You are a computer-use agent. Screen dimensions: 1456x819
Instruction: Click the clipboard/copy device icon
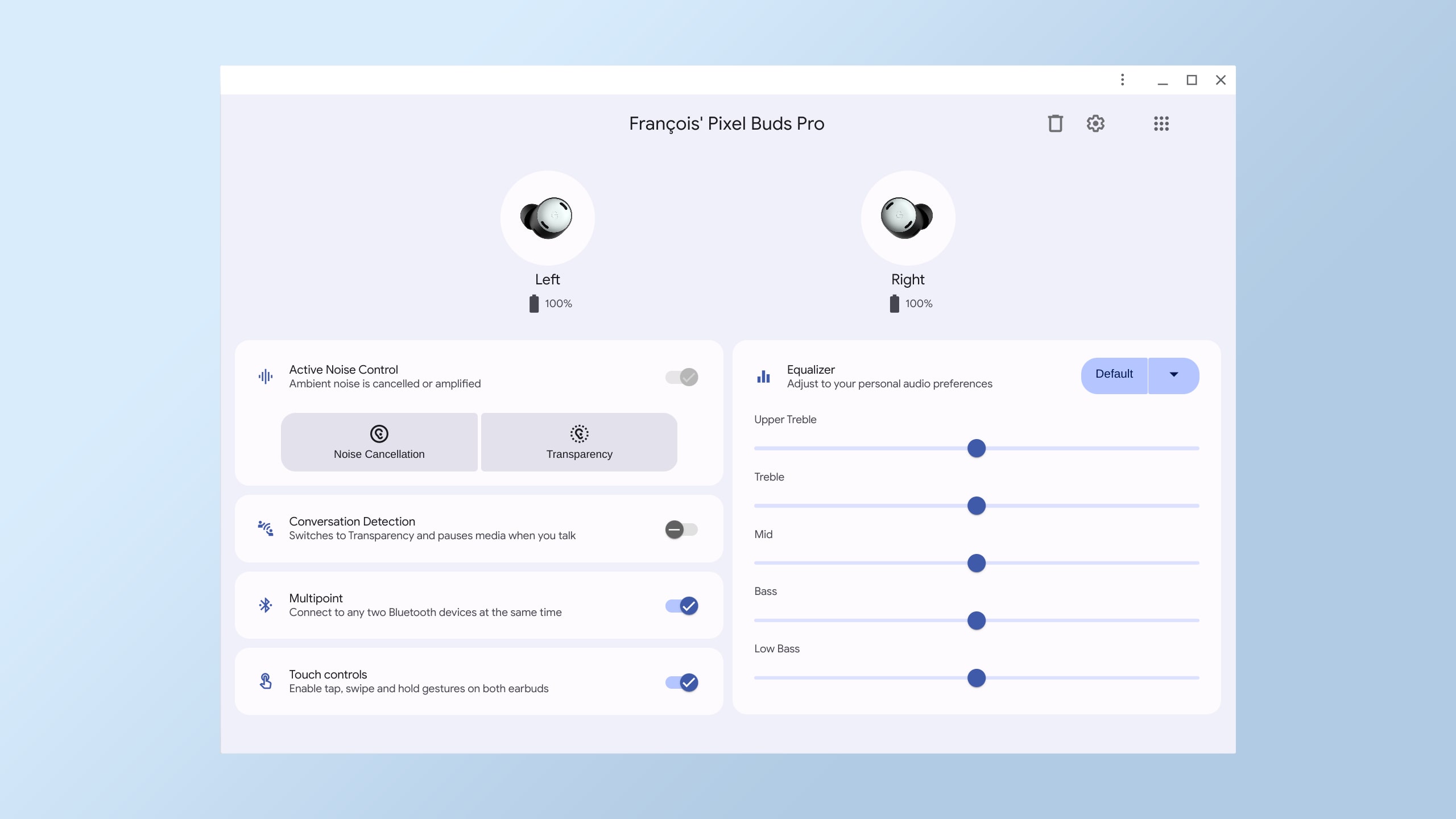[x=1055, y=123]
